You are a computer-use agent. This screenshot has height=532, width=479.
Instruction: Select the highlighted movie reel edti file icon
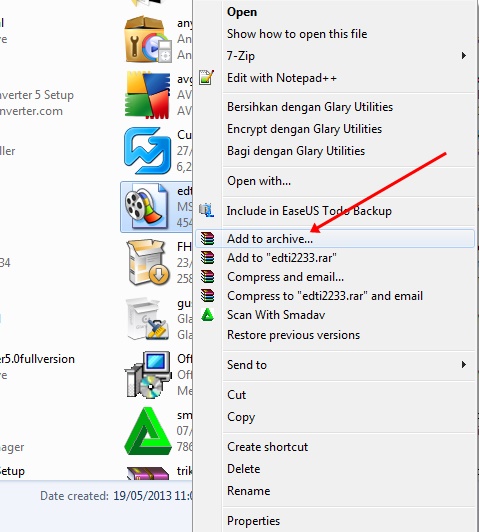tap(146, 206)
